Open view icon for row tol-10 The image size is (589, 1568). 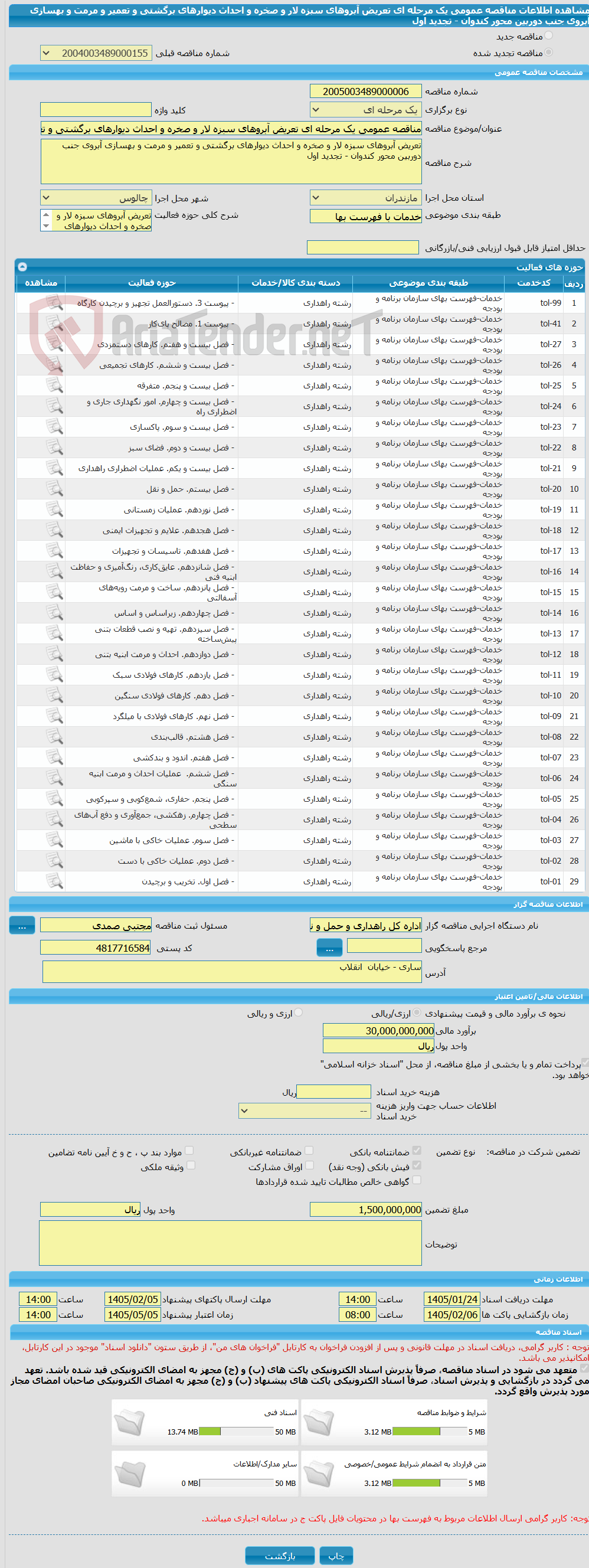pos(54,695)
